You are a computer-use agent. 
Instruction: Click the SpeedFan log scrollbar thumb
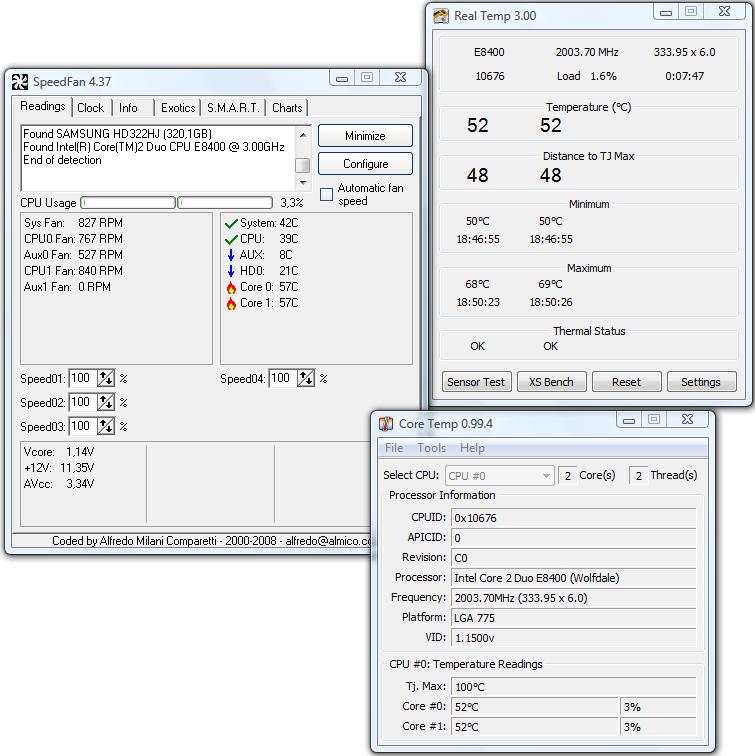[x=302, y=165]
